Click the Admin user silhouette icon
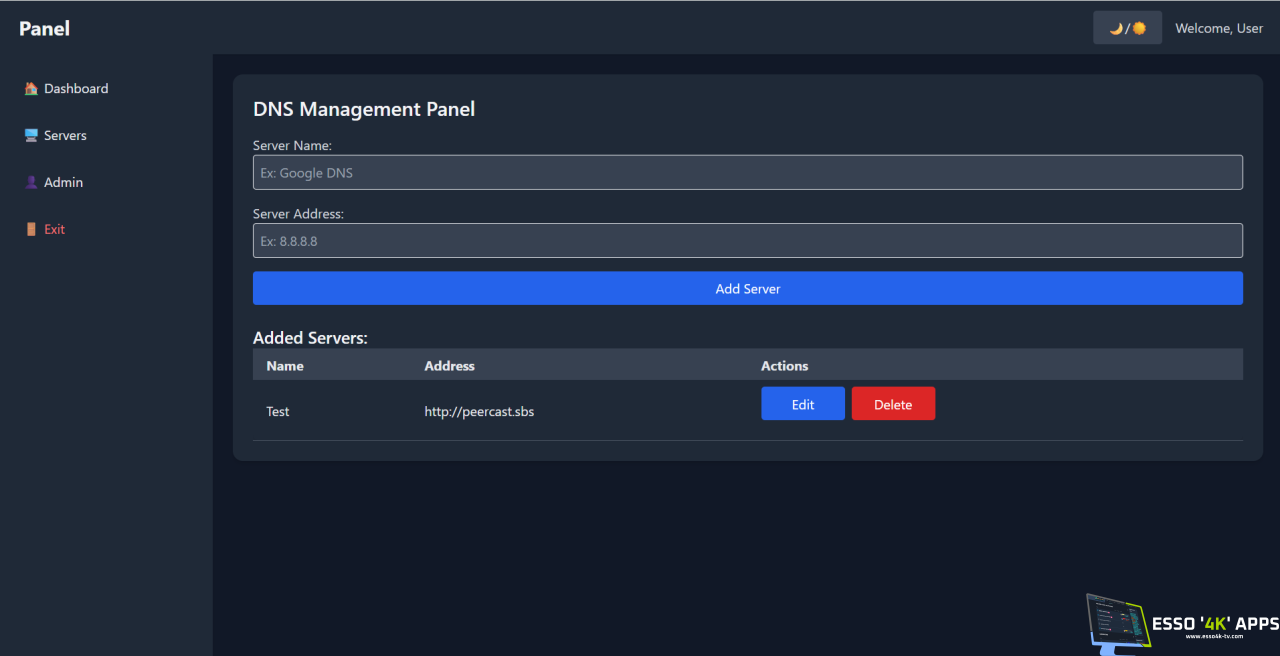This screenshot has width=1280, height=656. click(x=31, y=183)
